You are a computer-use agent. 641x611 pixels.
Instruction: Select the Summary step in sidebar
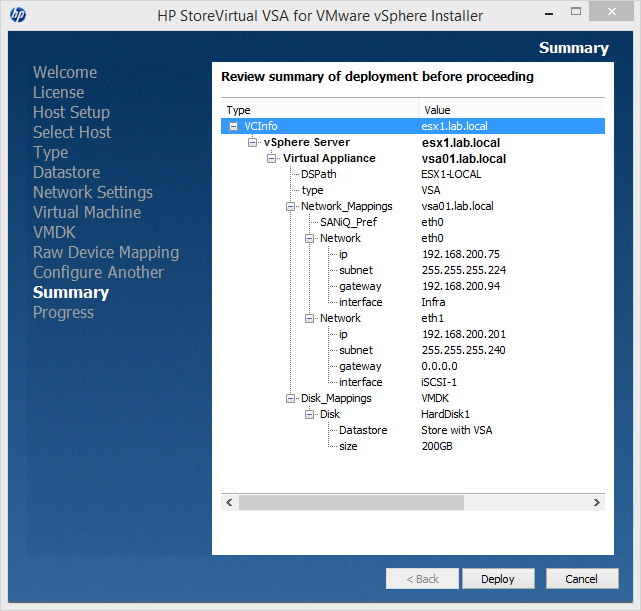click(71, 293)
